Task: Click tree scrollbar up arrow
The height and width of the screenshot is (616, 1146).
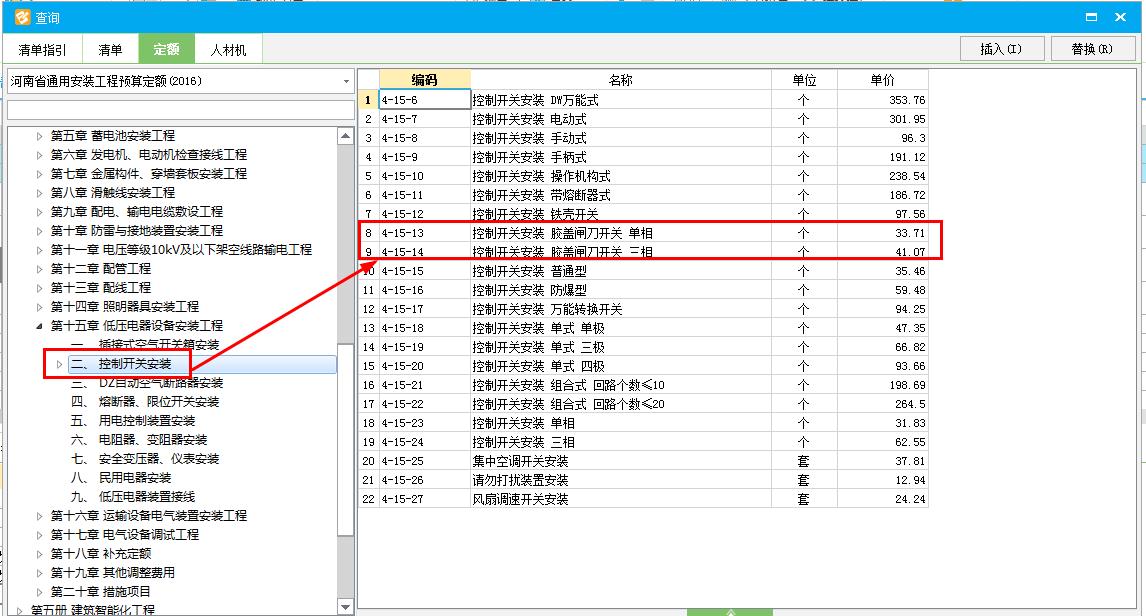Action: 346,136
